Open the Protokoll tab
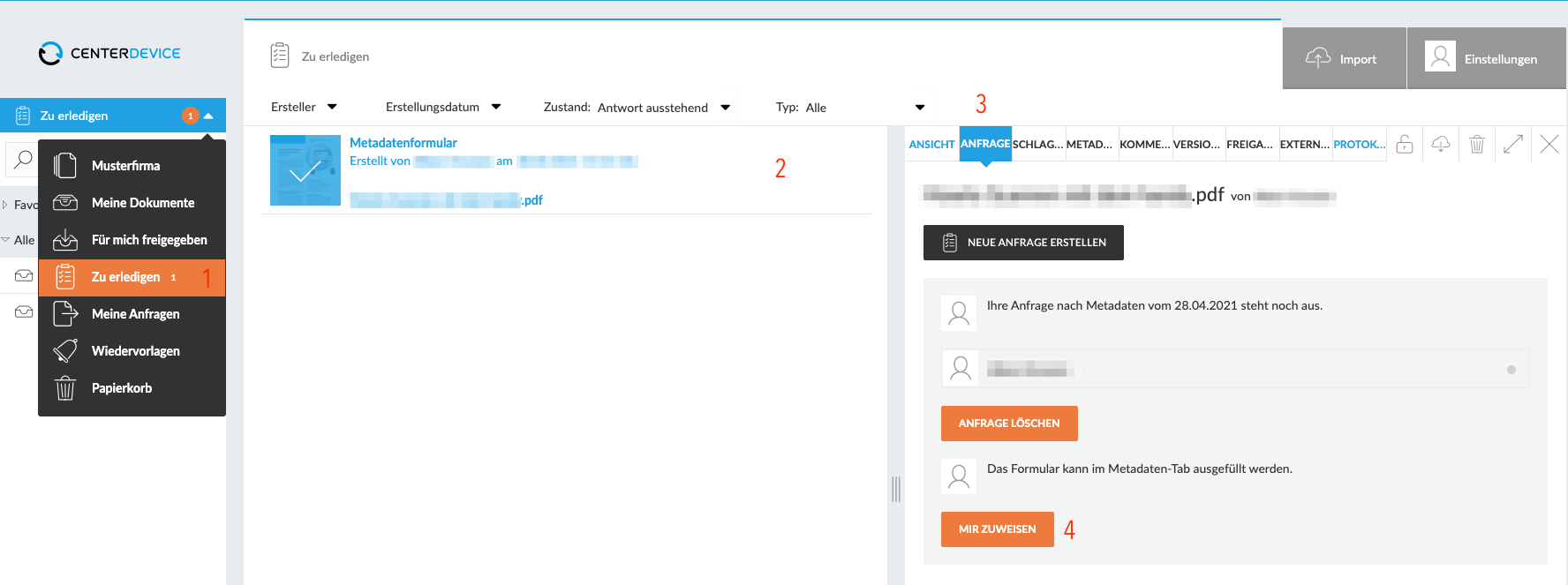Image resolution: width=1568 pixels, height=585 pixels. click(1359, 145)
